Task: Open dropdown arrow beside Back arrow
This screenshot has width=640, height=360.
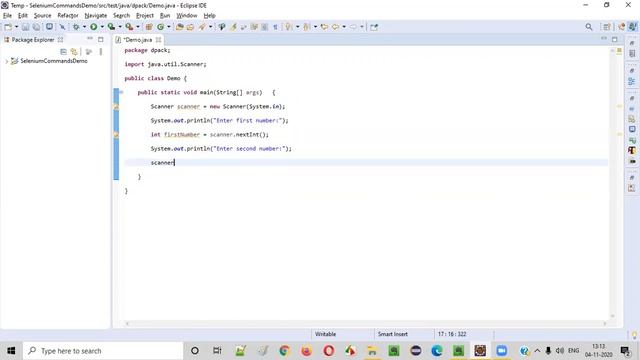Action: click(x=344, y=27)
